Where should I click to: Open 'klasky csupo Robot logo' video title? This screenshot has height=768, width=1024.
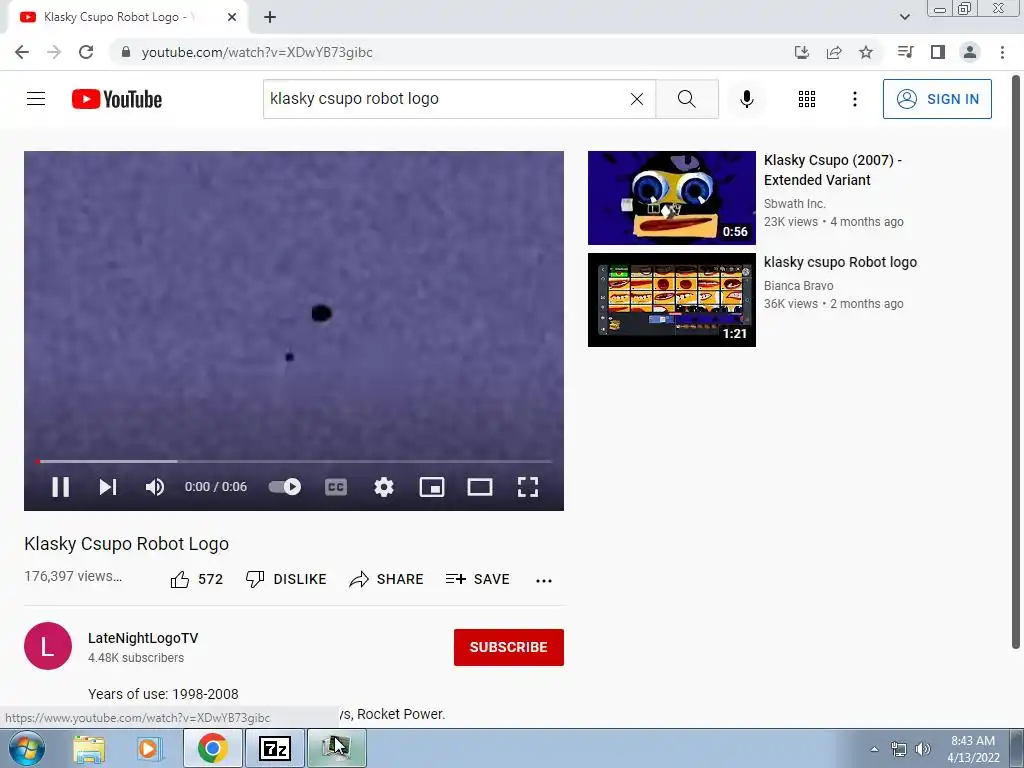pyautogui.click(x=840, y=262)
